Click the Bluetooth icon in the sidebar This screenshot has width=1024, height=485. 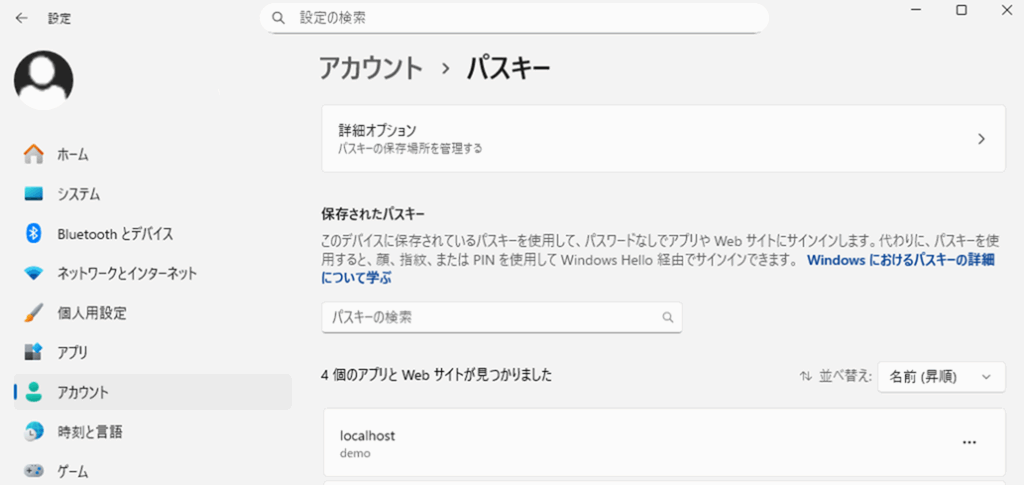34,233
